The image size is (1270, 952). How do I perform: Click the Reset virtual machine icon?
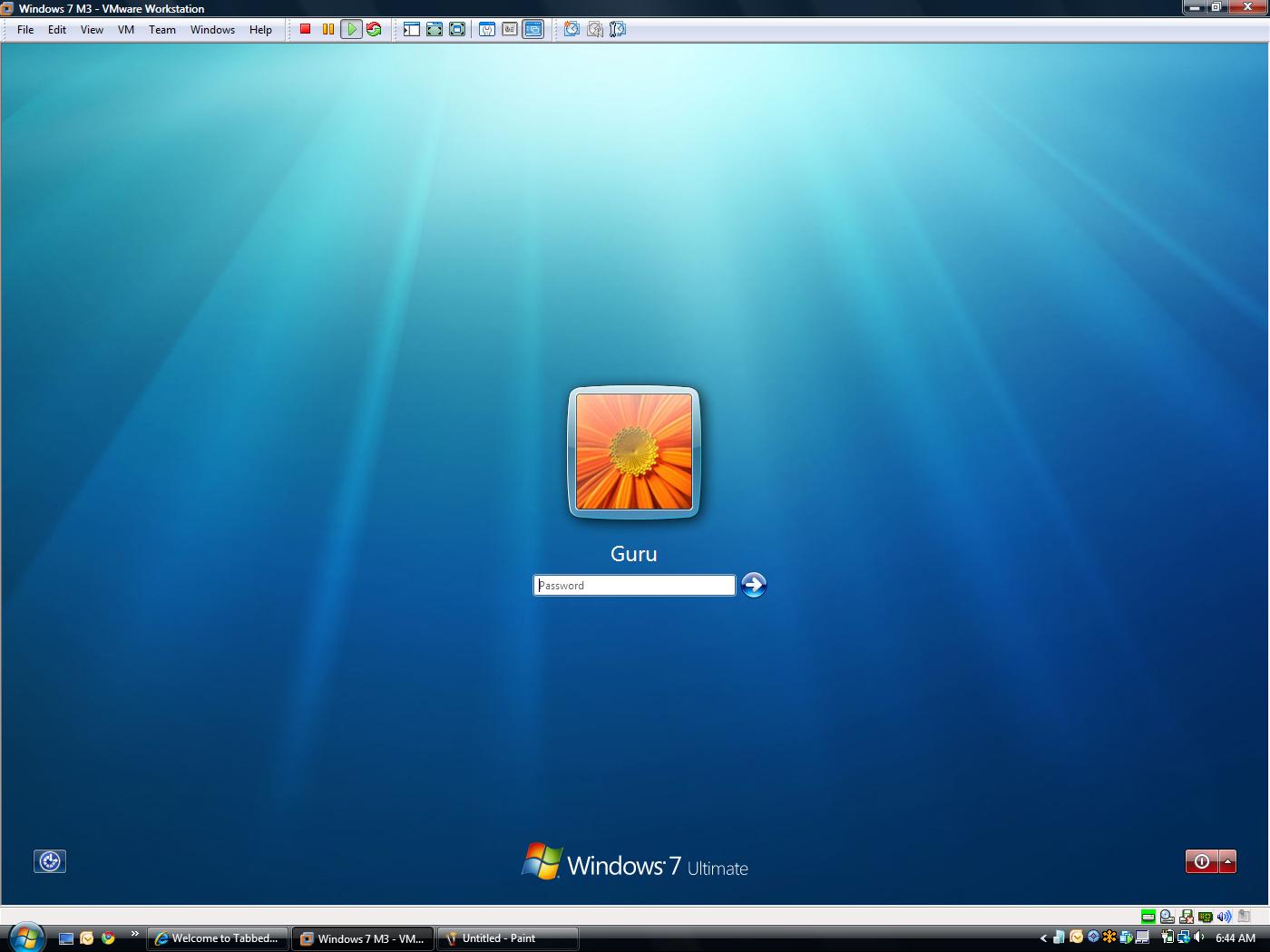(x=374, y=29)
